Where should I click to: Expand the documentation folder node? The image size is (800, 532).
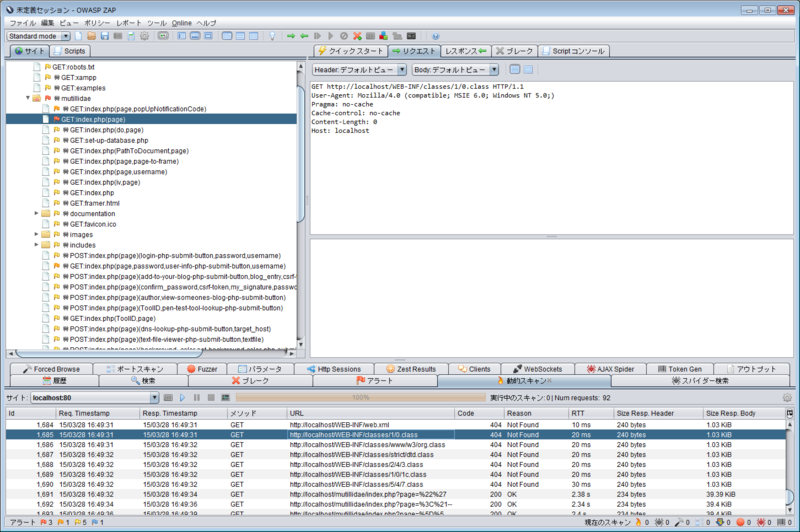point(36,213)
